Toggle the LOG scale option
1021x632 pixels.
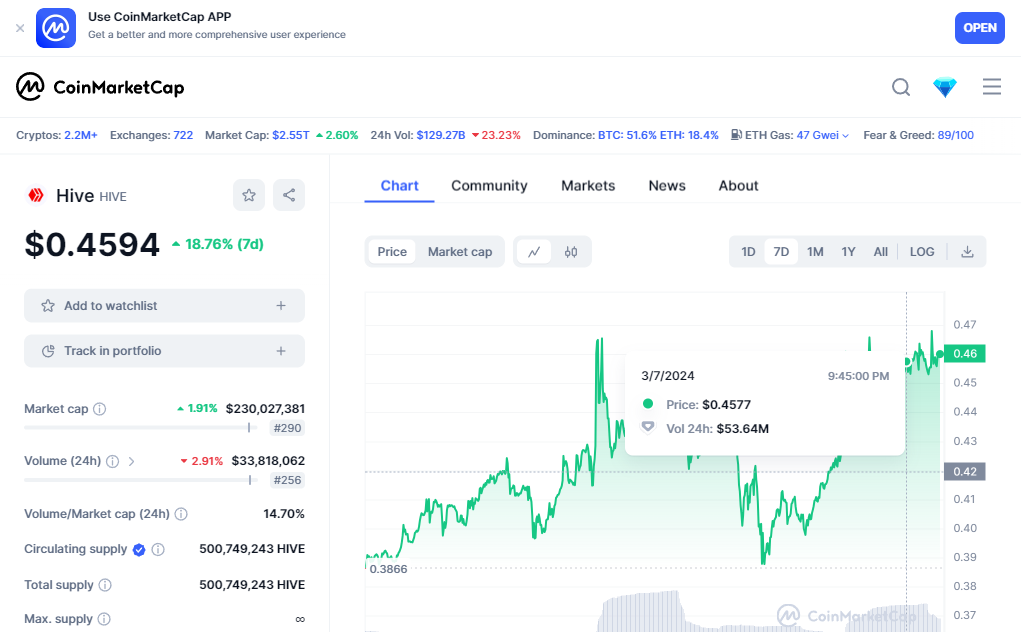tap(922, 252)
